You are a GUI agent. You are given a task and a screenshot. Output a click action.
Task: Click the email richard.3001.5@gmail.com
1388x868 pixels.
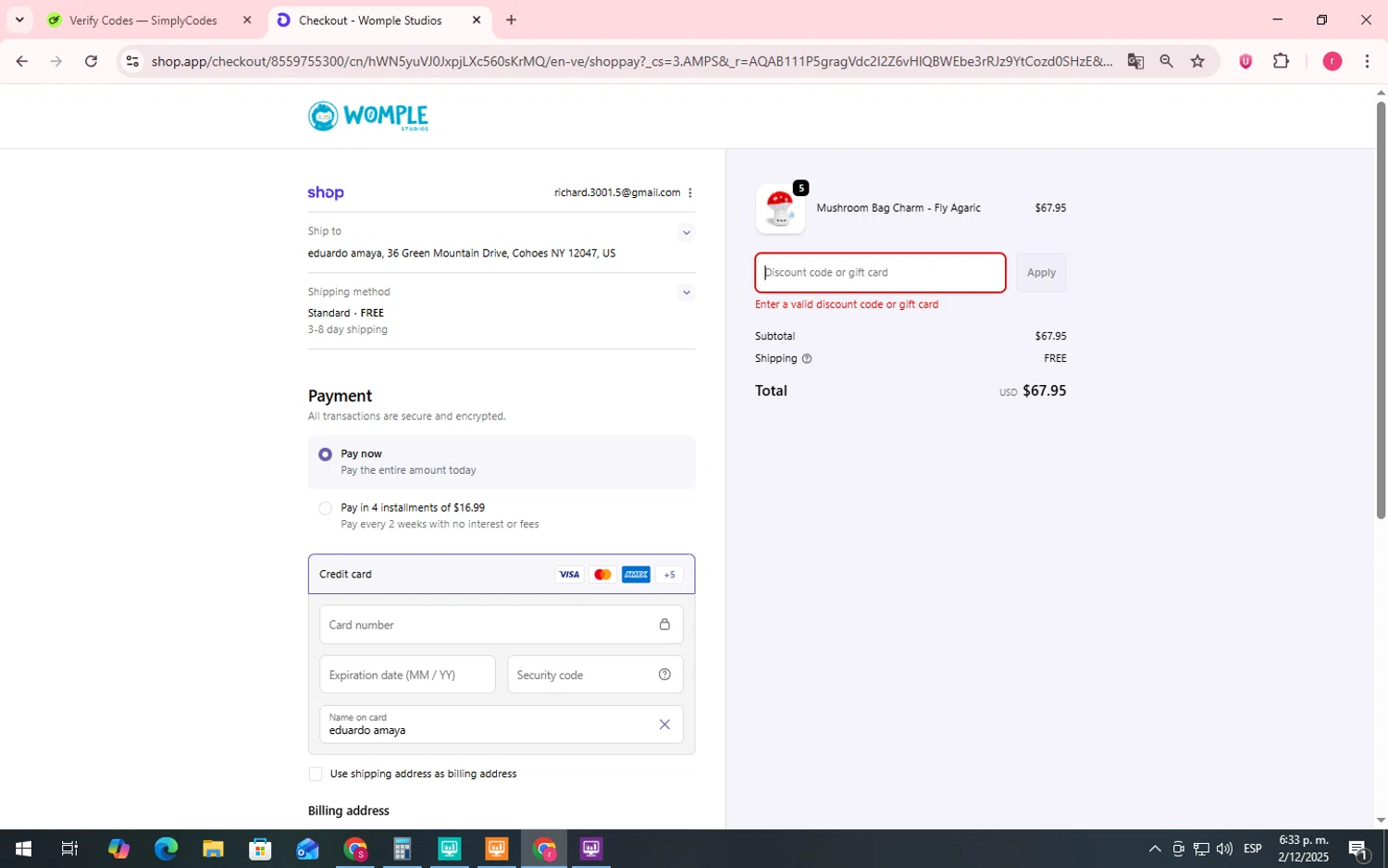[x=617, y=192]
